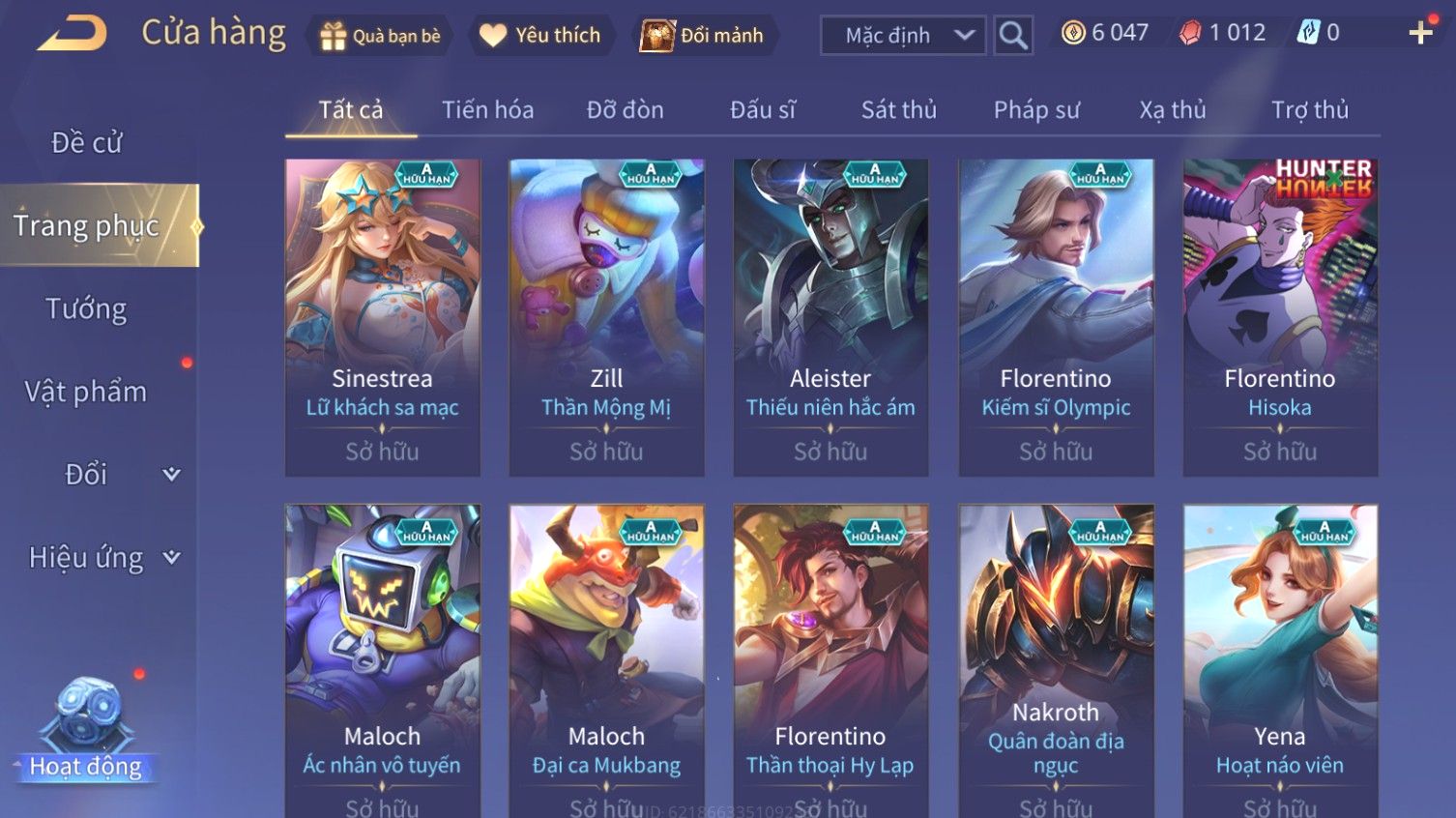1456x818 pixels.
Task: Open Vật phẩm in the sidebar
Action: (x=86, y=392)
